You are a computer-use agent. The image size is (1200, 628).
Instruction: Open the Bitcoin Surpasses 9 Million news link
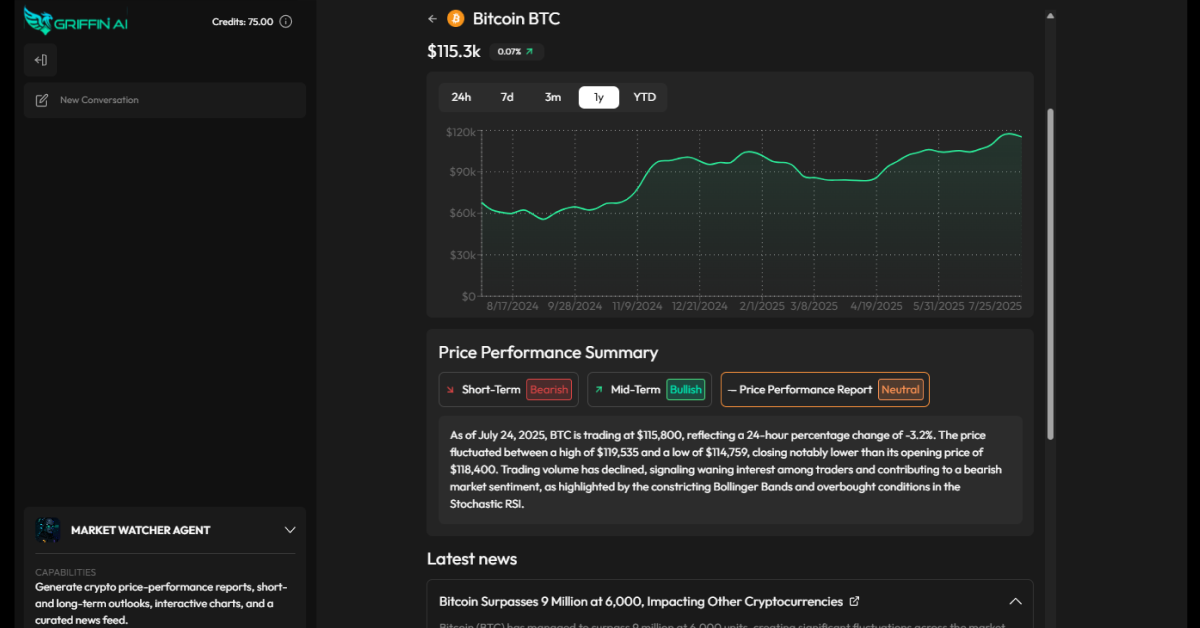point(641,602)
